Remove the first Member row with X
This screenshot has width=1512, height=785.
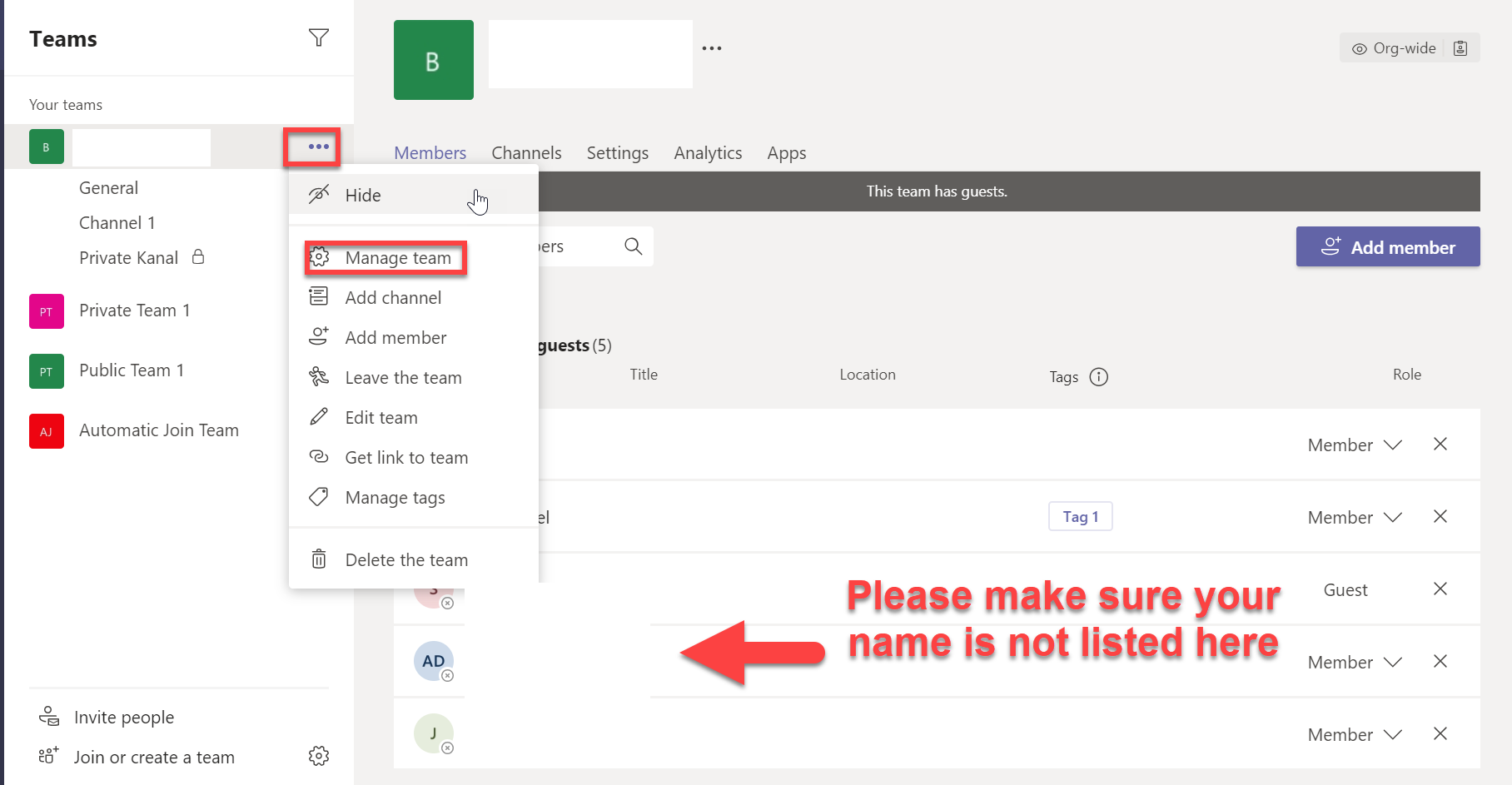point(1440,445)
